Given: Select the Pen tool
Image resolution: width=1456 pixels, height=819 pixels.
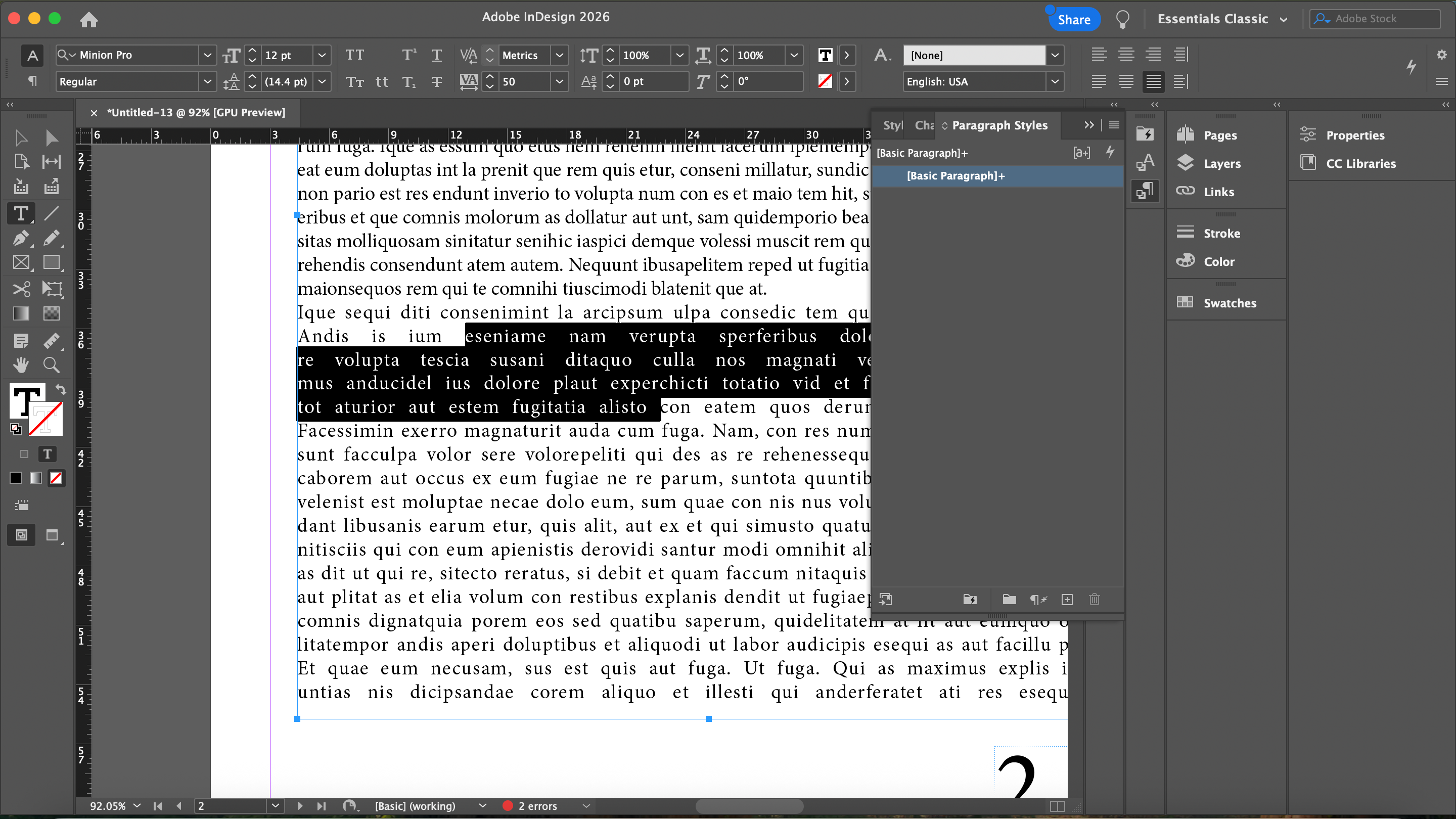Looking at the screenshot, I should (x=21, y=238).
